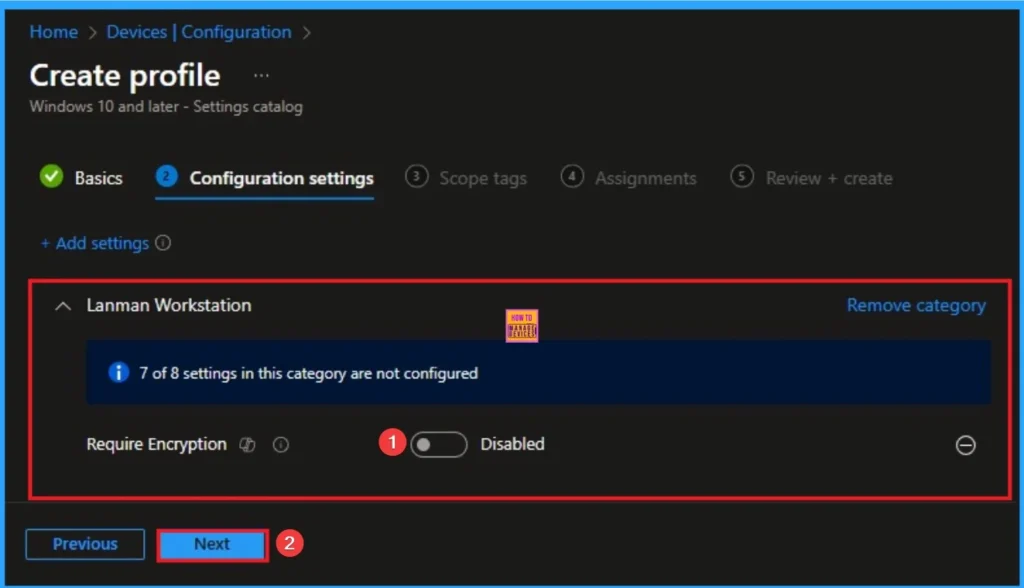Open Devices | Configuration breadcrumb
1024x588 pixels.
click(198, 32)
